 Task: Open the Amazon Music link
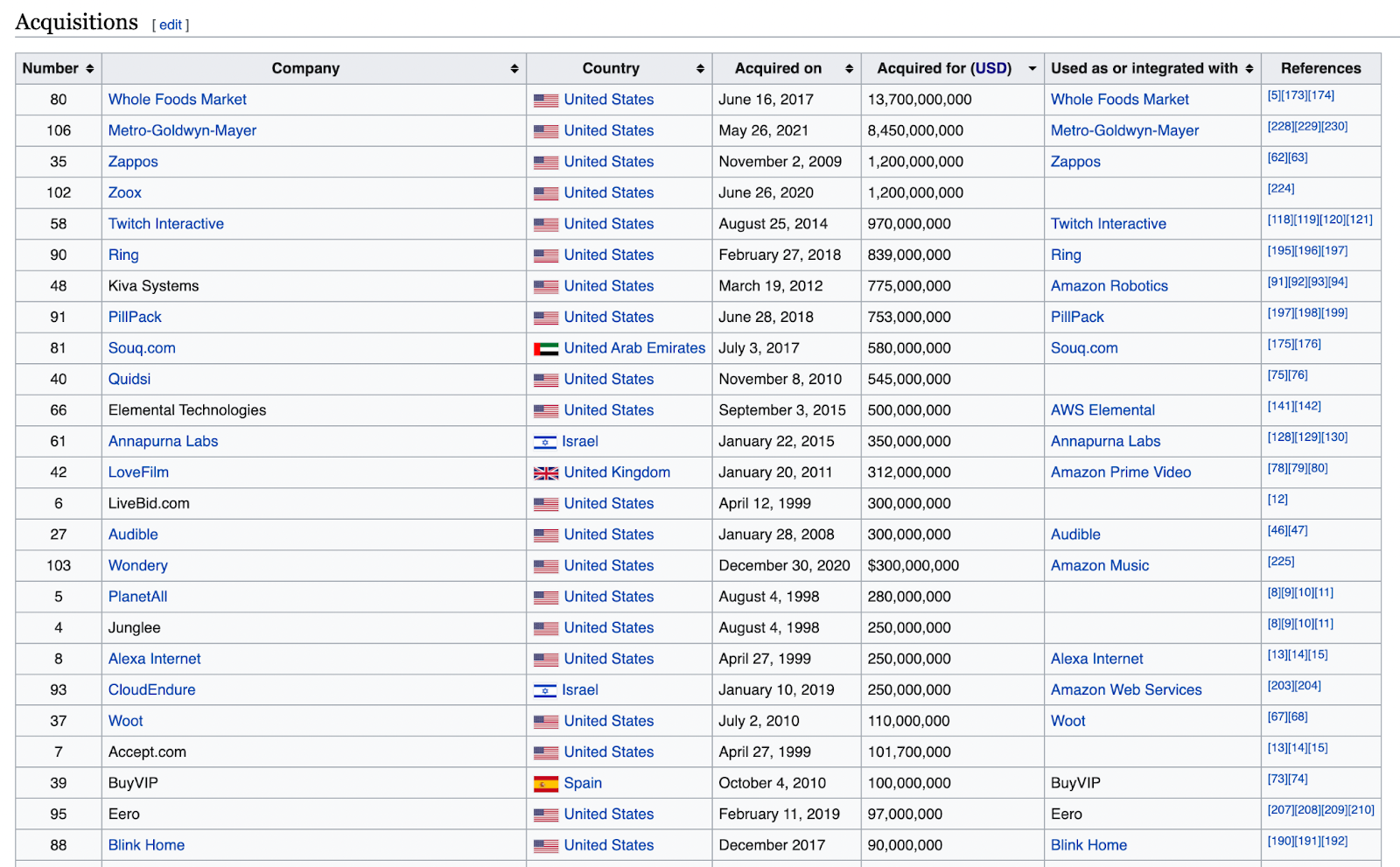1100,565
